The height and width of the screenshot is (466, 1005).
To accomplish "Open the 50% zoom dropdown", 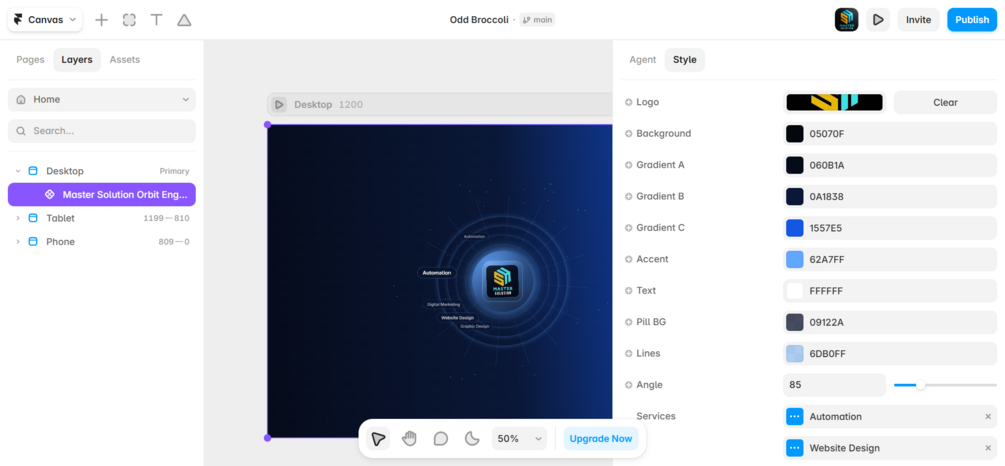I will [x=519, y=438].
